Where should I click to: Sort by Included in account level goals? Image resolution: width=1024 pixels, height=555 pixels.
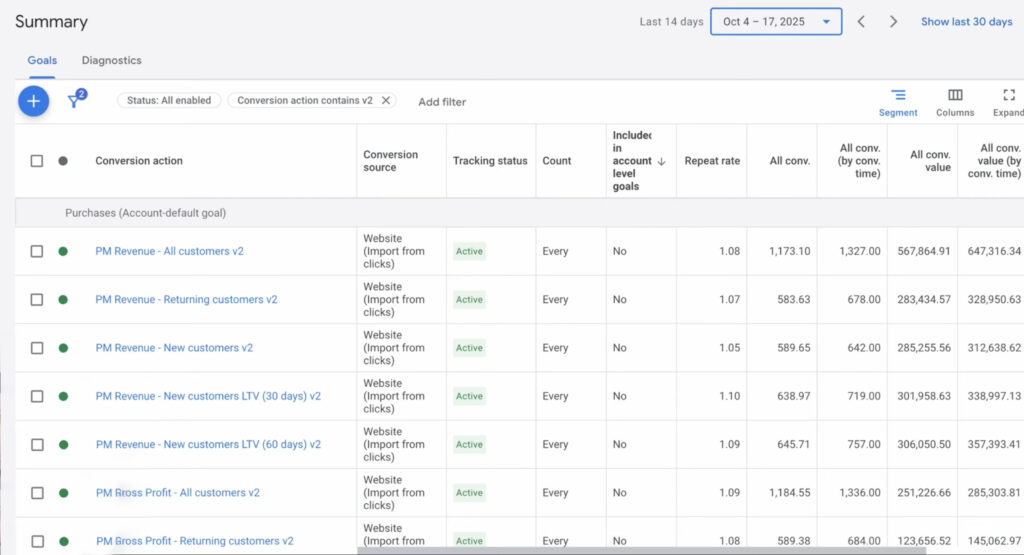click(632, 161)
